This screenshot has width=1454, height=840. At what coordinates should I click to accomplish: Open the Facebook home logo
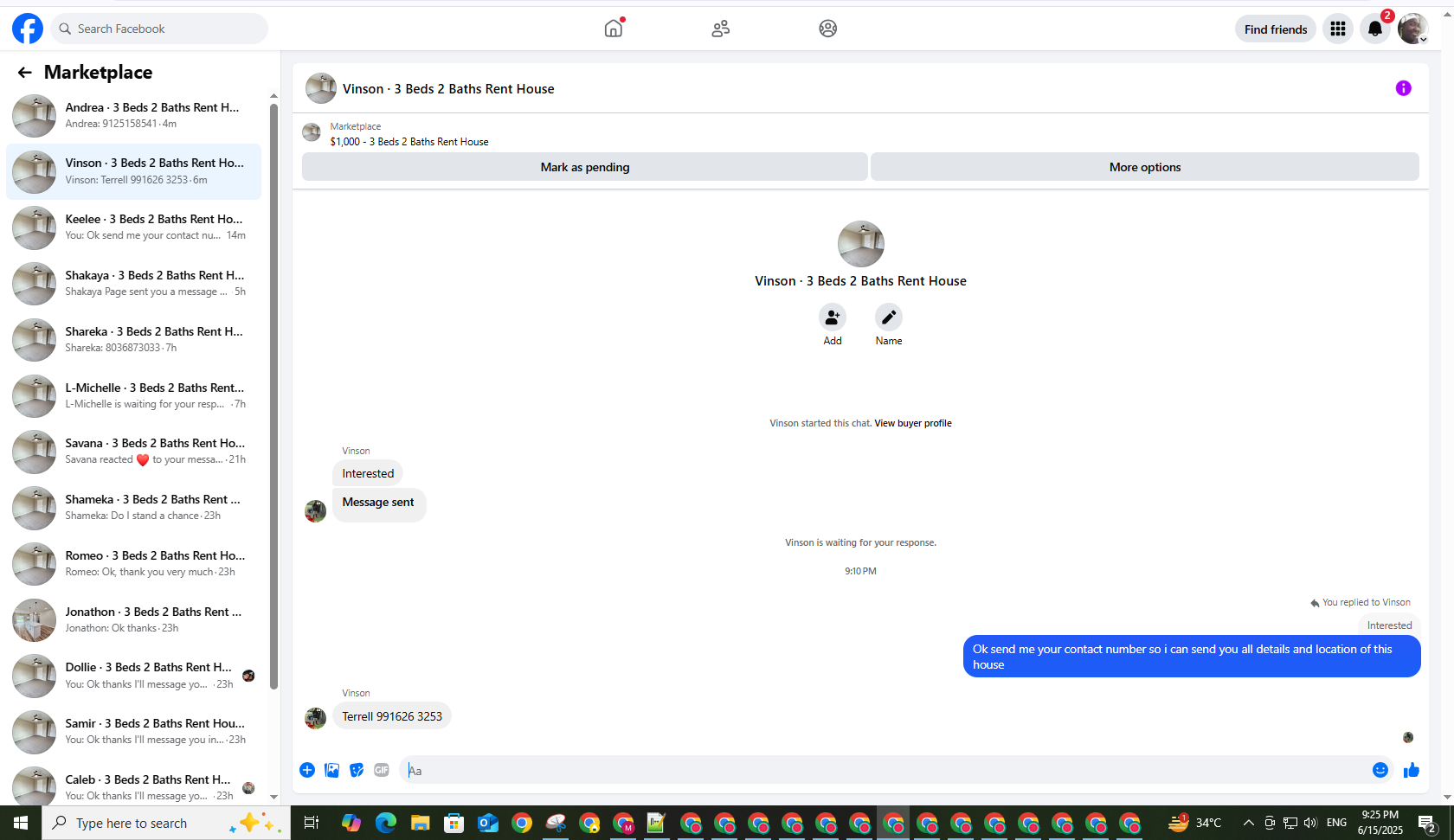tap(28, 29)
